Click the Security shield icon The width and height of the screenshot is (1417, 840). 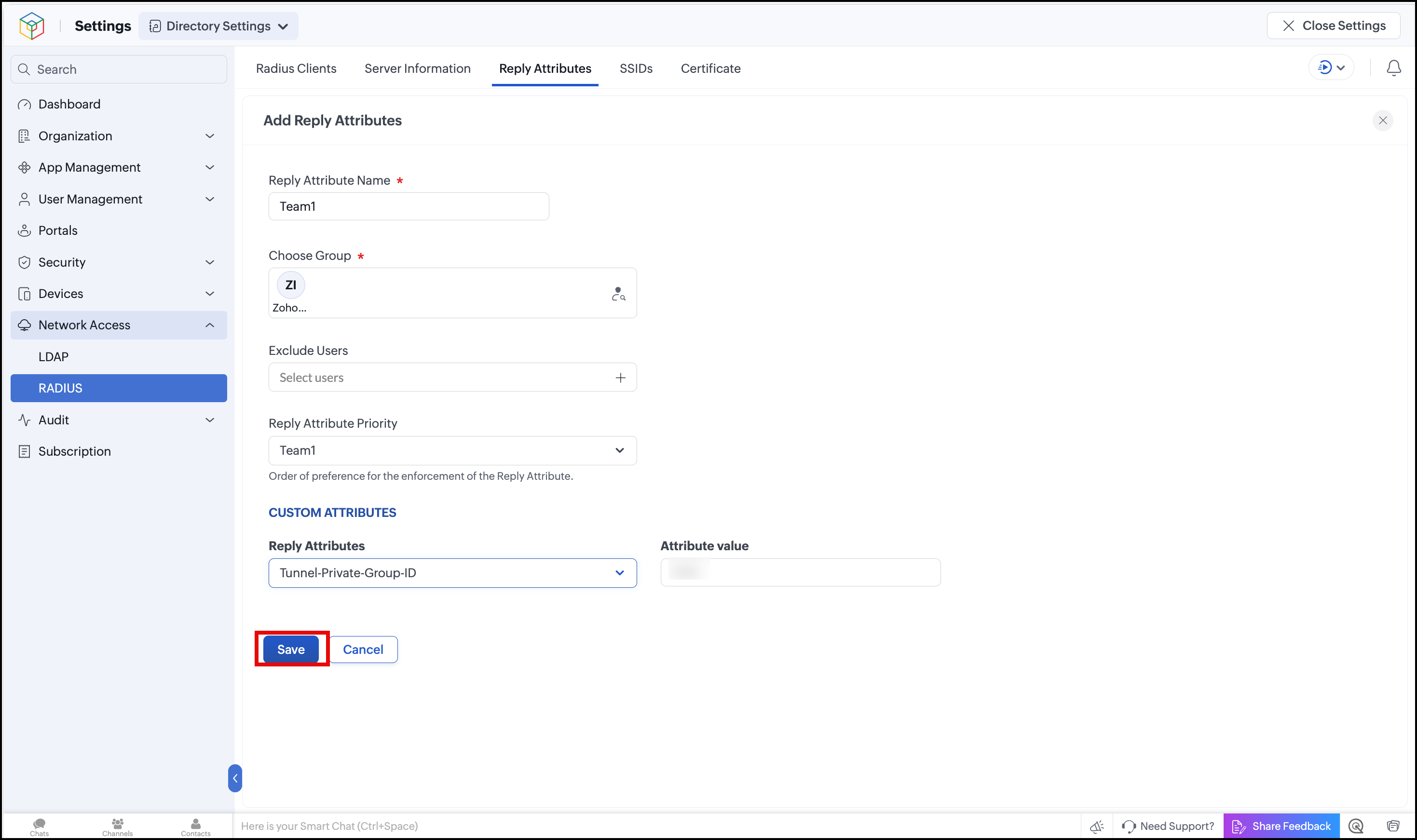[24, 262]
